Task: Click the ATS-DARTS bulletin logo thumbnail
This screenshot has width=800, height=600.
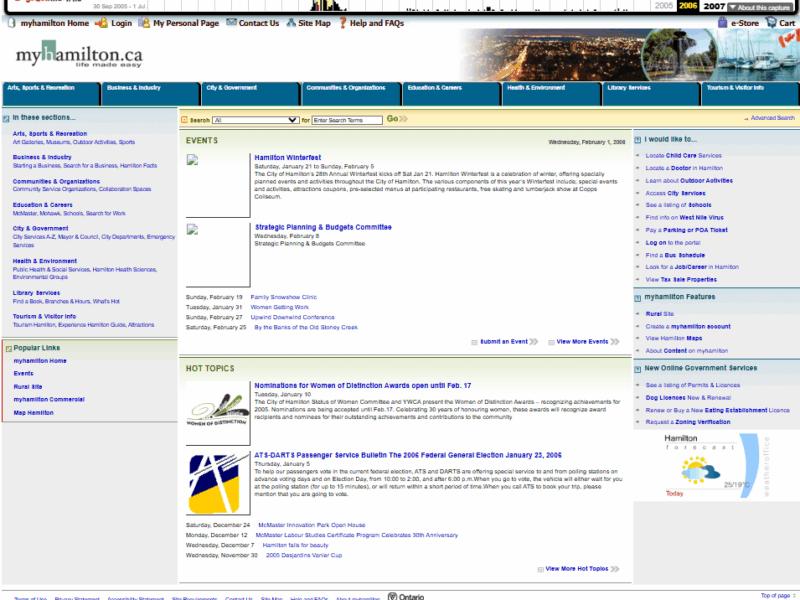Action: 217,483
